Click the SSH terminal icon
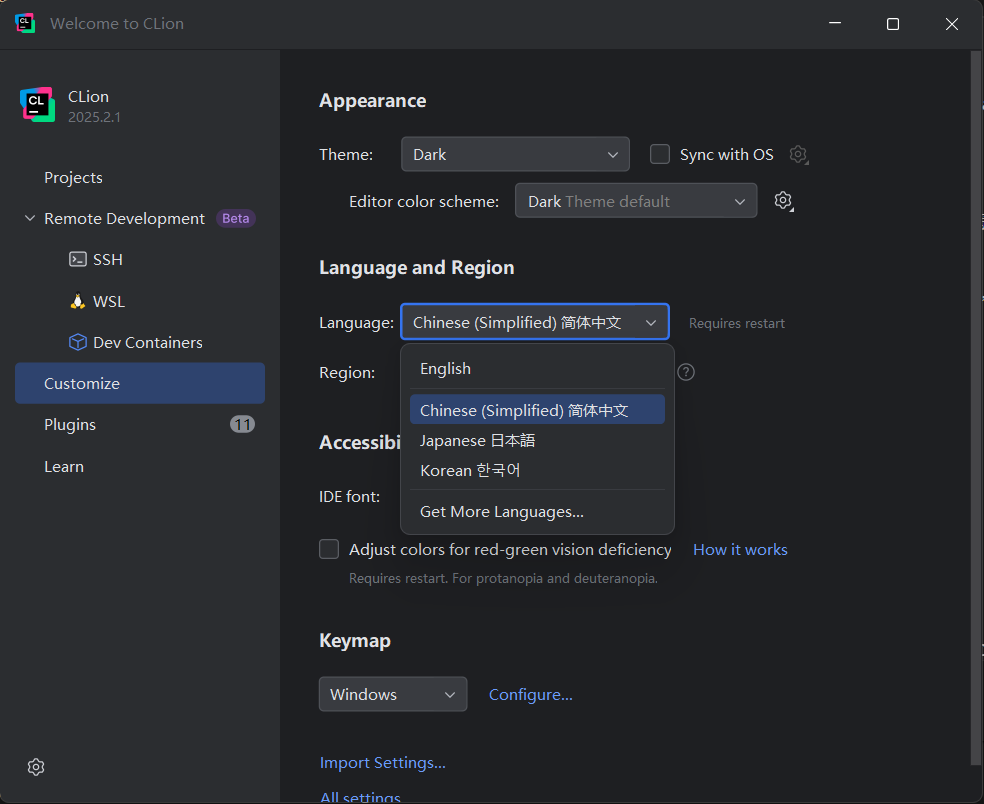 78,259
